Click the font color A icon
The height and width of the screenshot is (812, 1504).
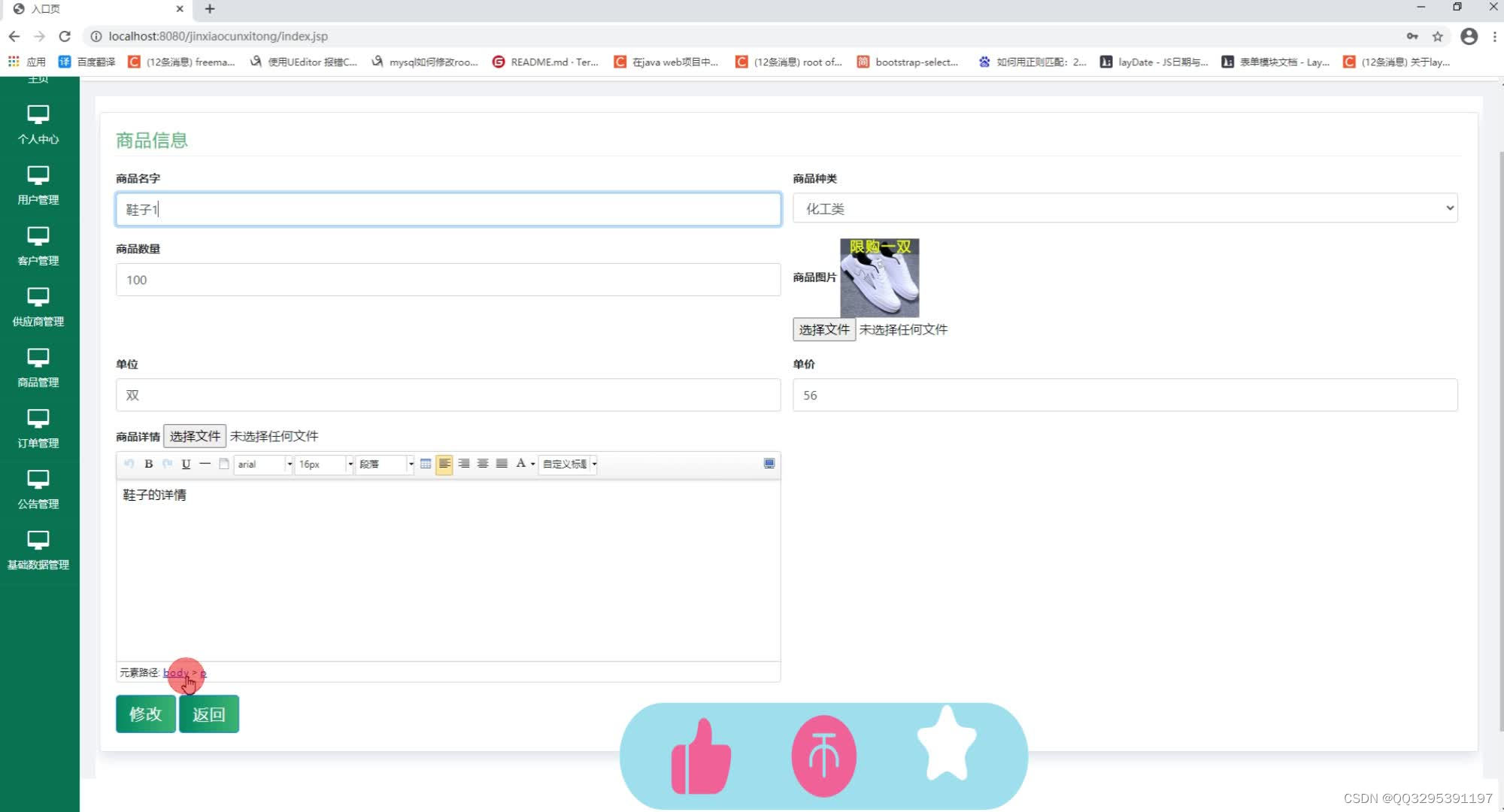coord(520,464)
